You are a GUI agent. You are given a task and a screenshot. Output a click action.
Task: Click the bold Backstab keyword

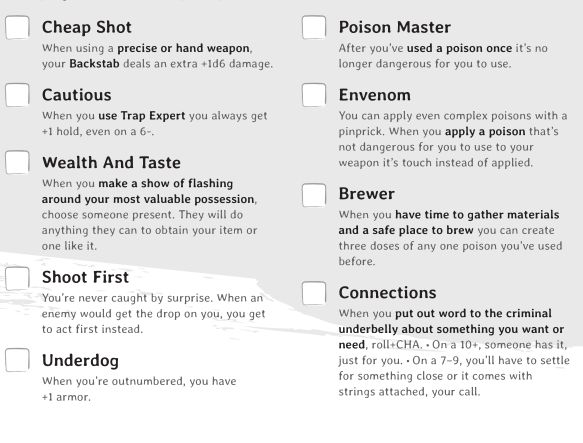point(94,64)
